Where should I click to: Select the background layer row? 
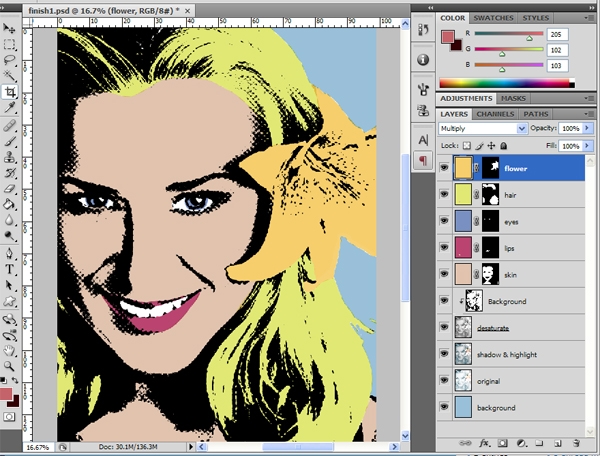click(510, 407)
